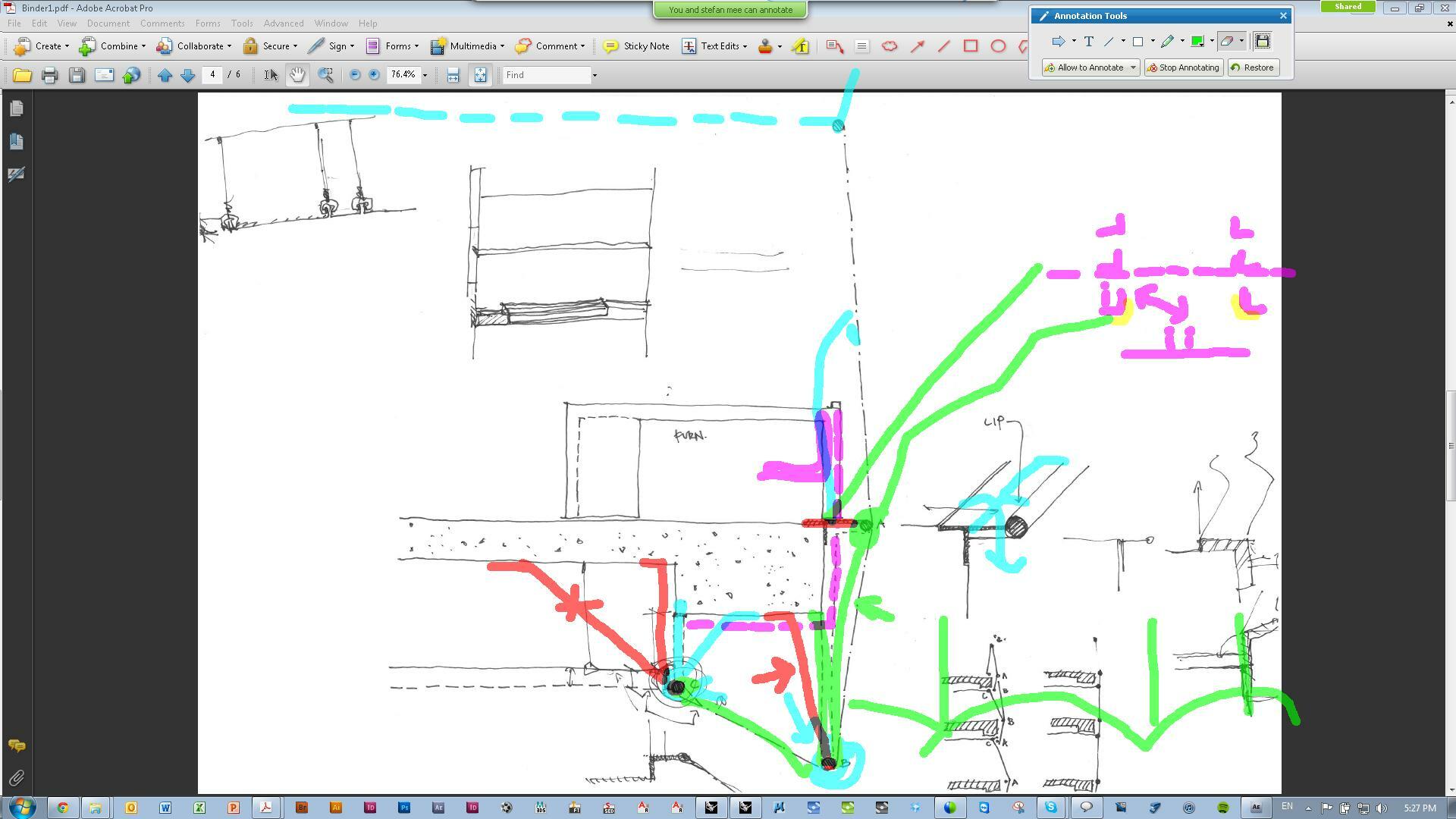The height and width of the screenshot is (819, 1456).
Task: Click the Print icon
Action: pyautogui.click(x=50, y=74)
